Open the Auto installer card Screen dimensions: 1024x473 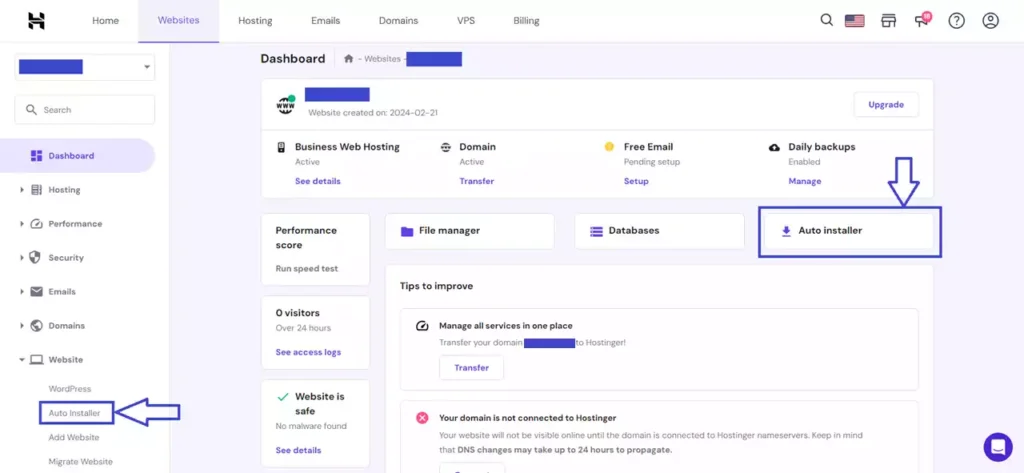pos(849,231)
